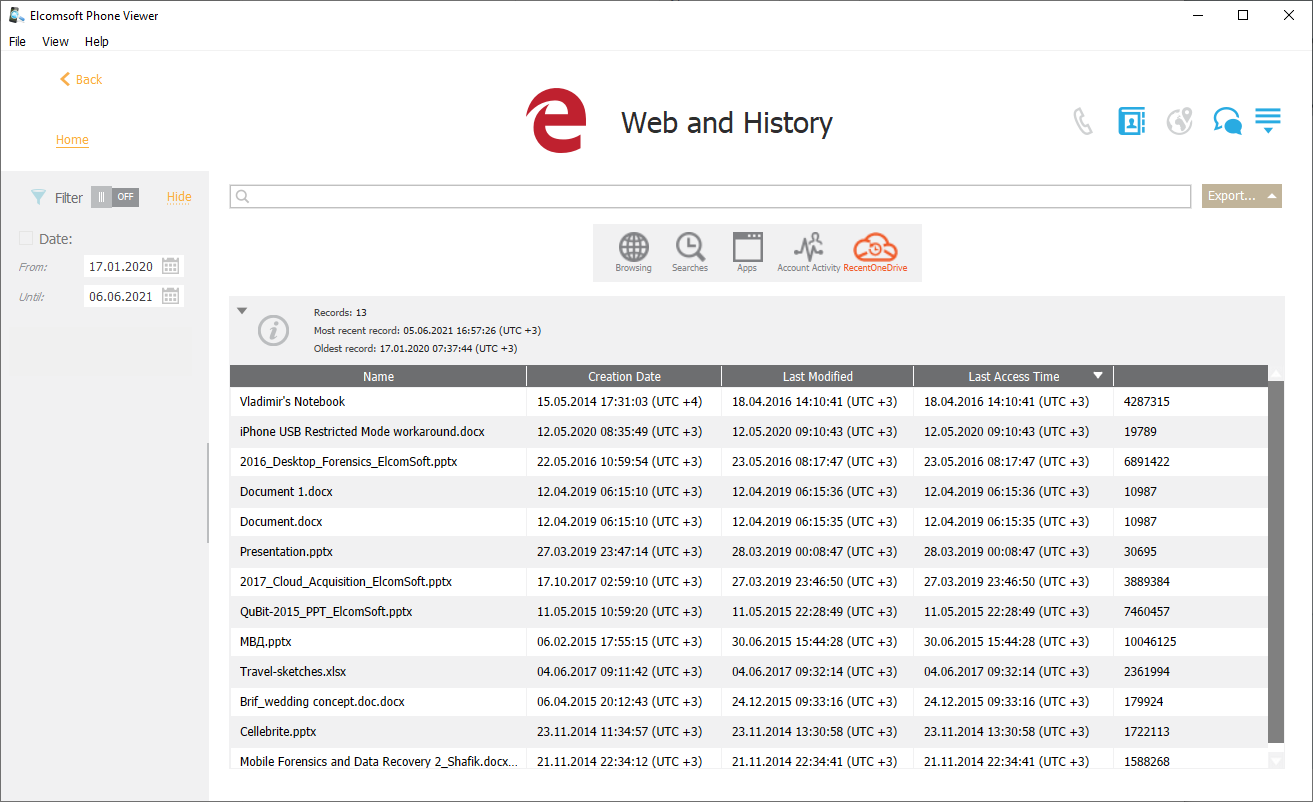Image resolution: width=1313 pixels, height=802 pixels.
Task: Sort by Creation Date column header
Action: click(624, 376)
